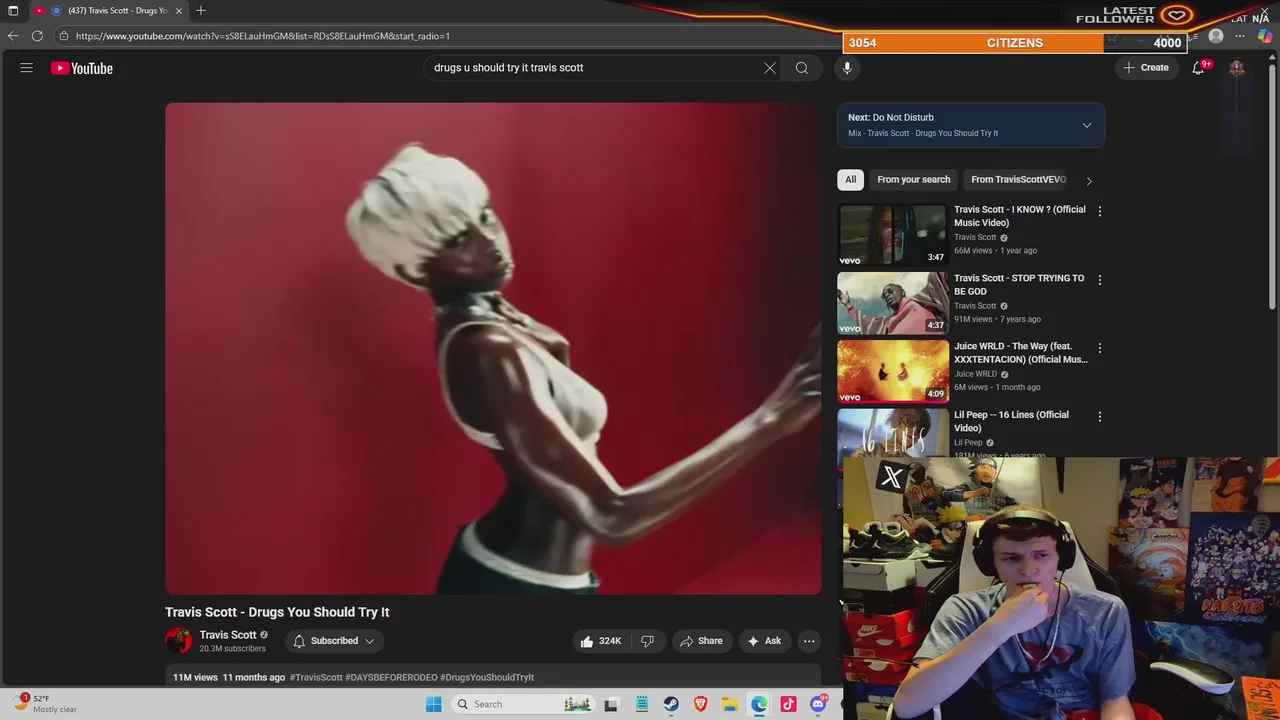Open the video's more actions ellipsis
Image resolution: width=1280 pixels, height=720 pixels.
point(809,641)
